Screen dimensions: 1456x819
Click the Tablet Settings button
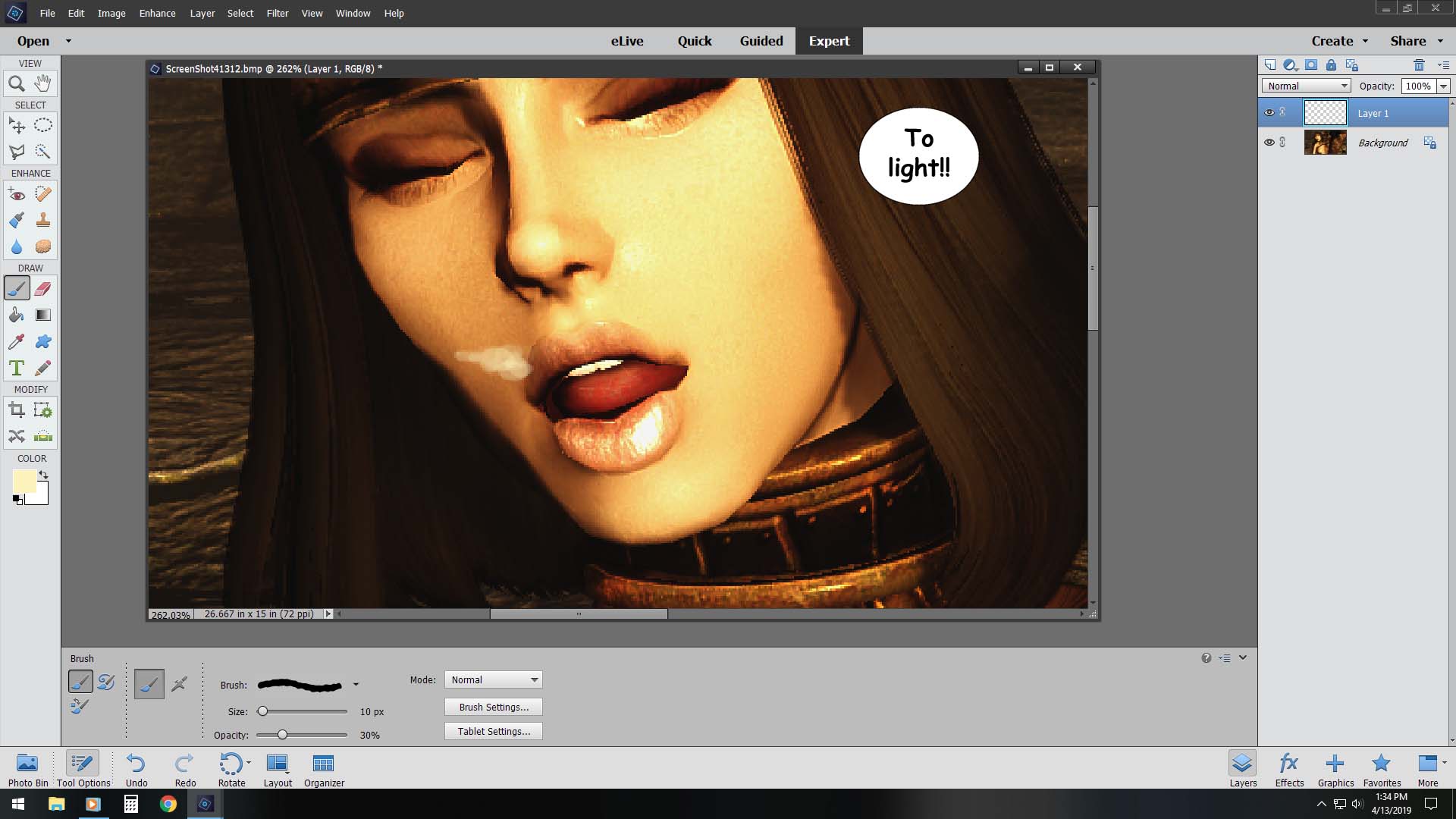tap(494, 732)
